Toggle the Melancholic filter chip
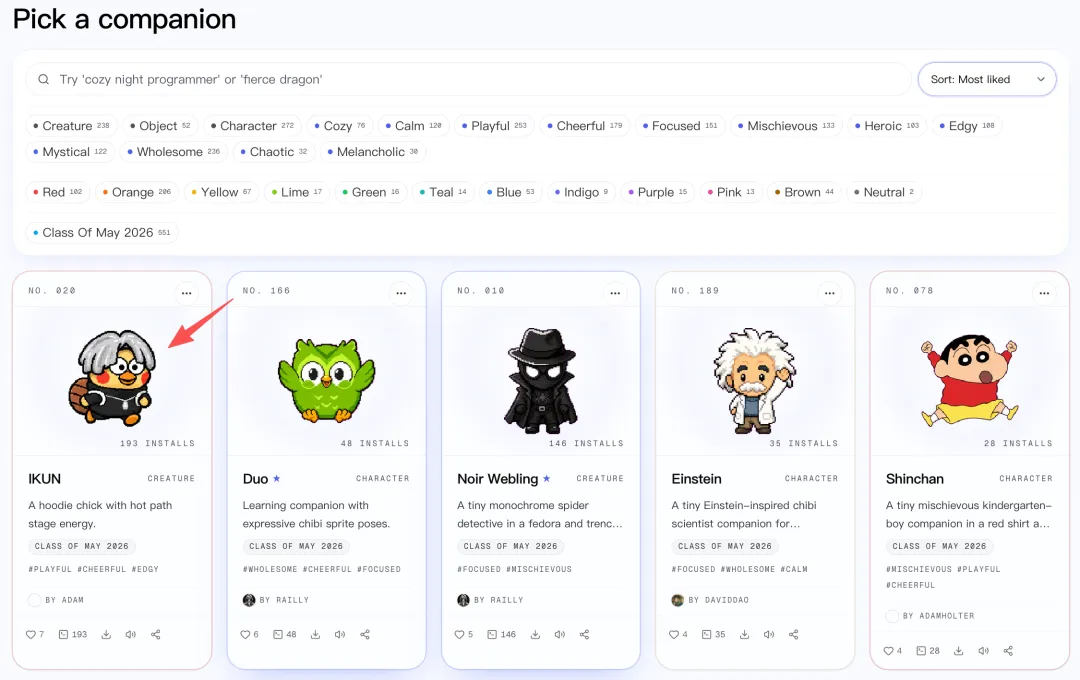 tap(373, 152)
